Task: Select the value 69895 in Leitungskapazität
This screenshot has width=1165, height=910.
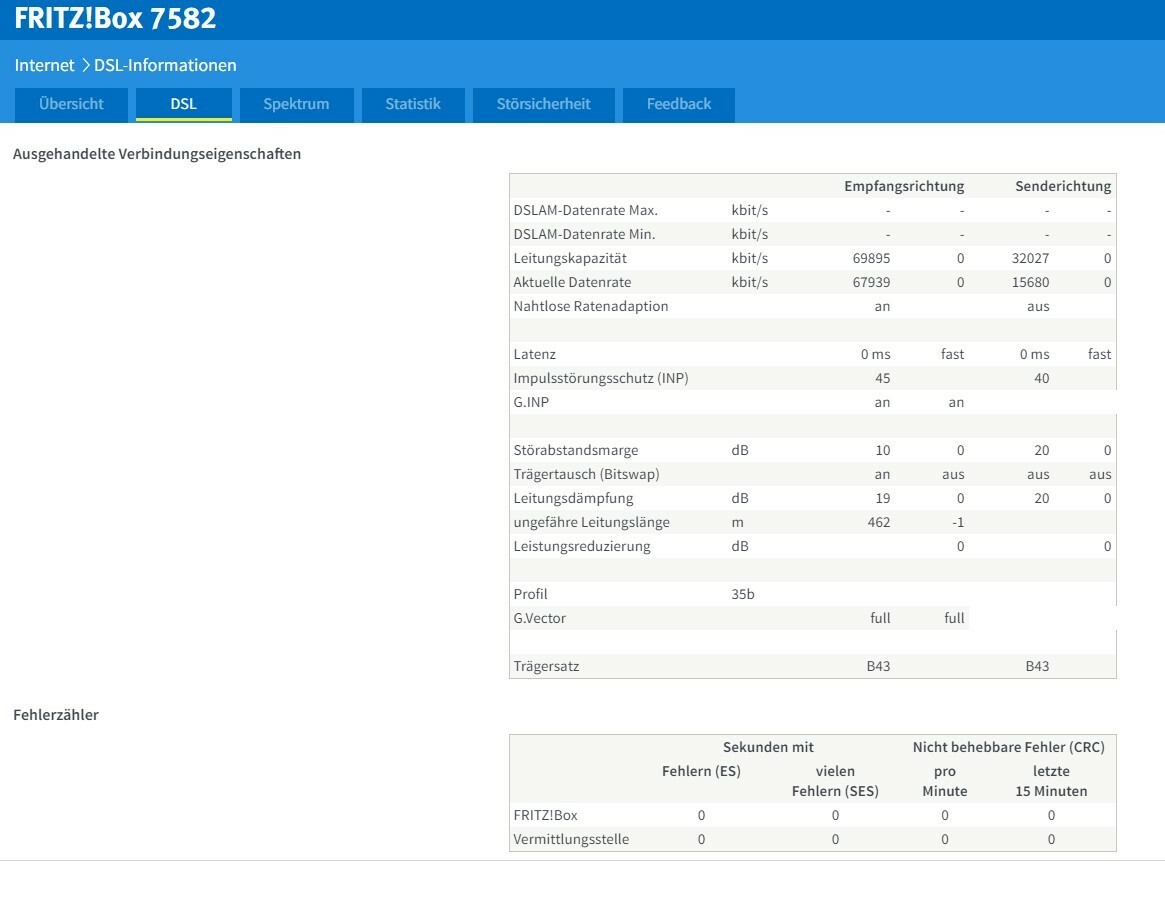Action: 872,259
